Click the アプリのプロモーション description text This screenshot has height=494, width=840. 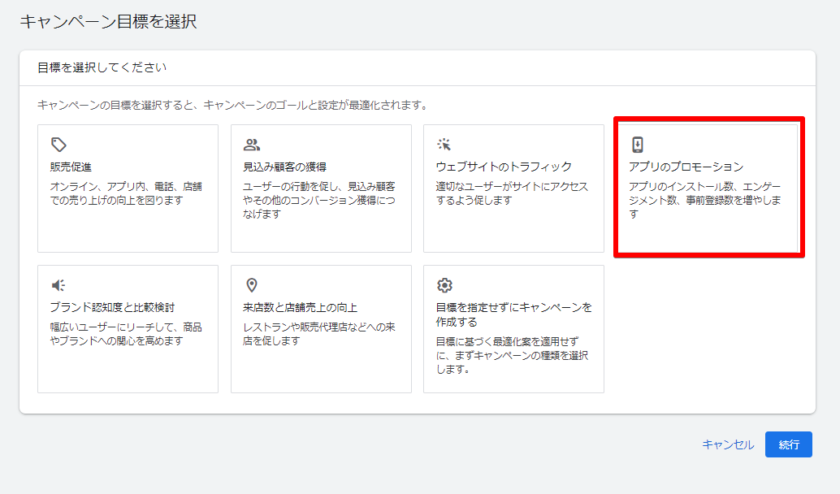(x=704, y=193)
